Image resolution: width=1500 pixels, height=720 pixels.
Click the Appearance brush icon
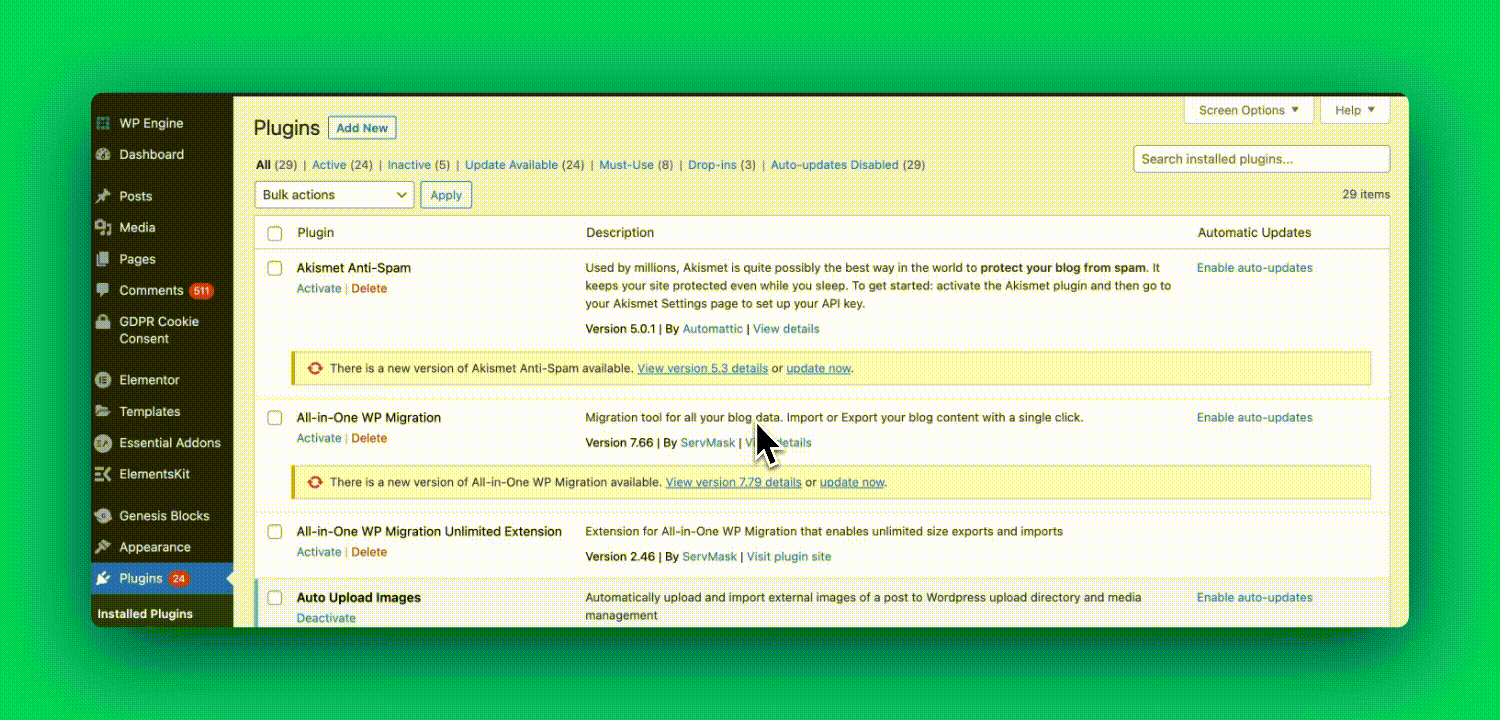(102, 547)
